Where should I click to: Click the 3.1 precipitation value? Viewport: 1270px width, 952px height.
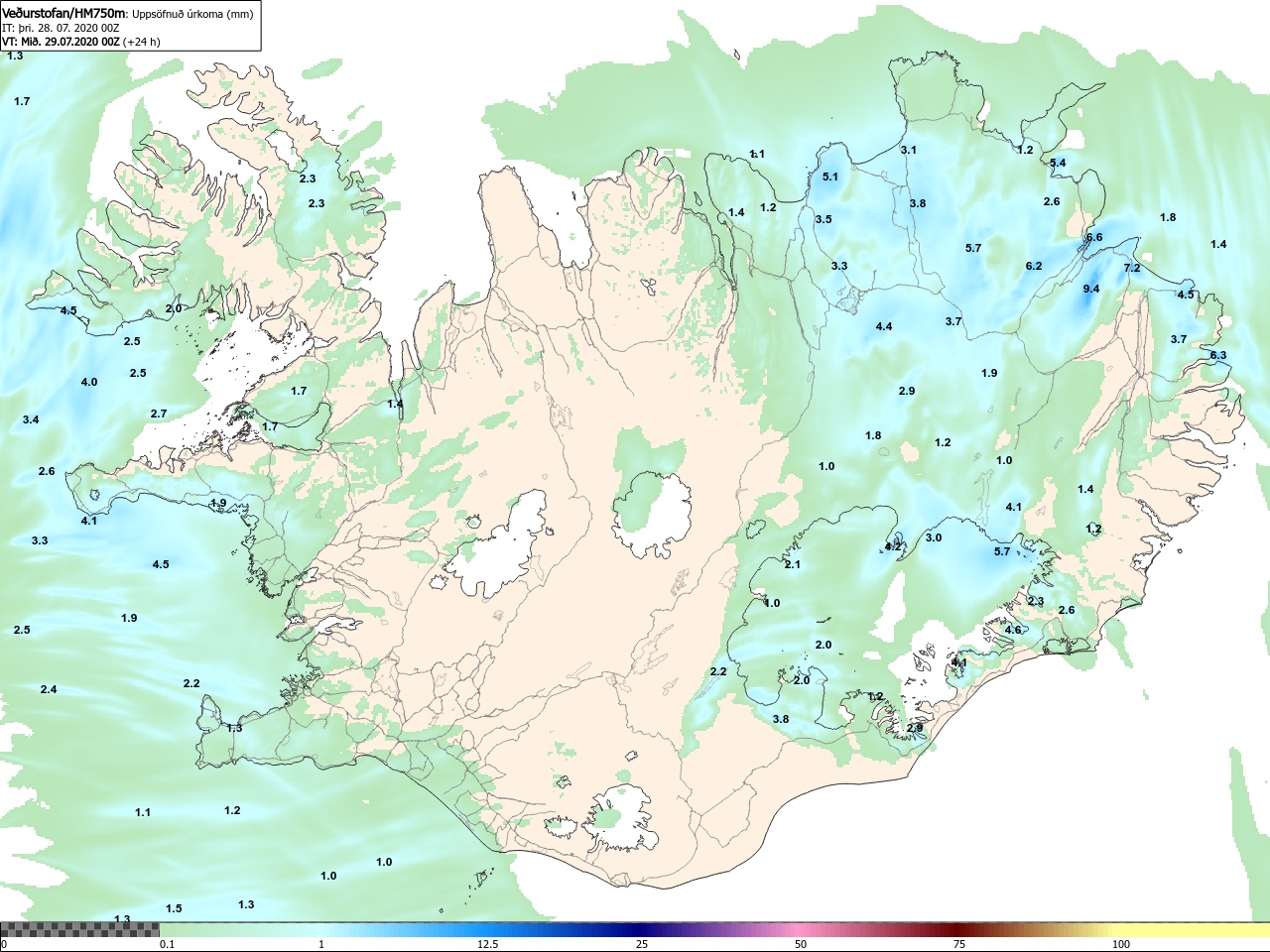point(909,150)
